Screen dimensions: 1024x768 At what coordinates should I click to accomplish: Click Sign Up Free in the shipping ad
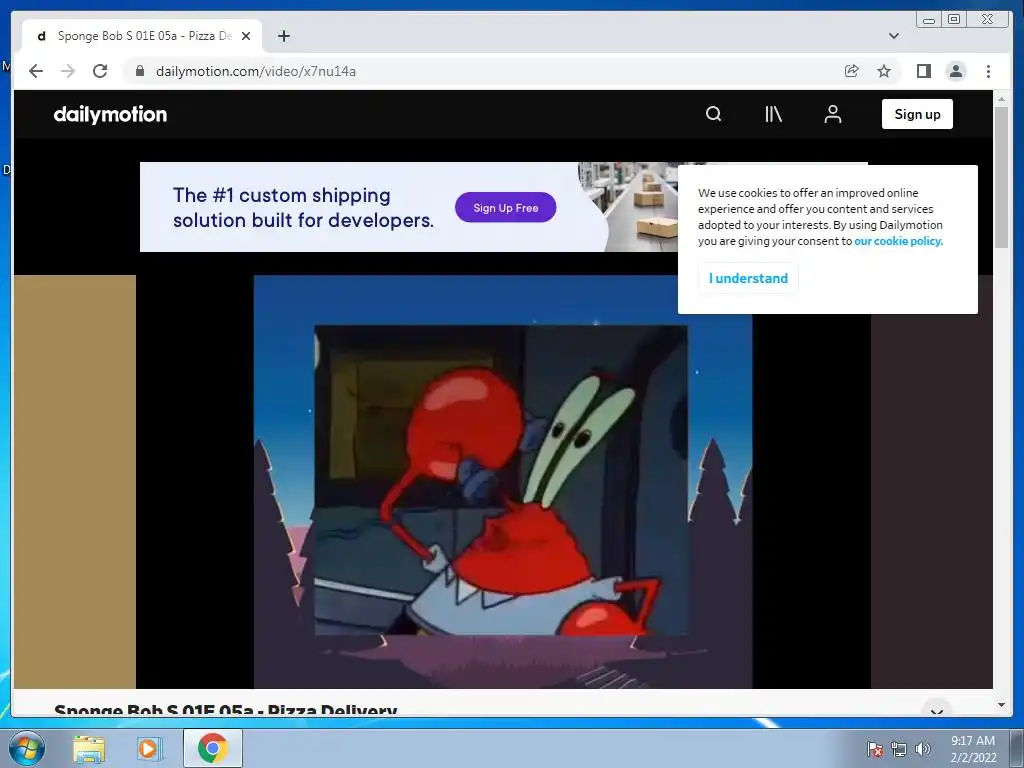pos(505,208)
